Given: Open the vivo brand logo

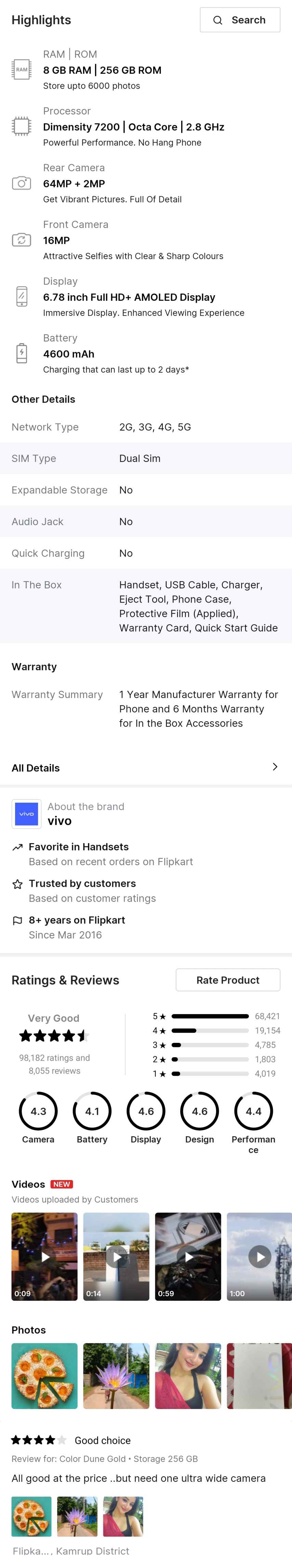Looking at the screenshot, I should (26, 814).
